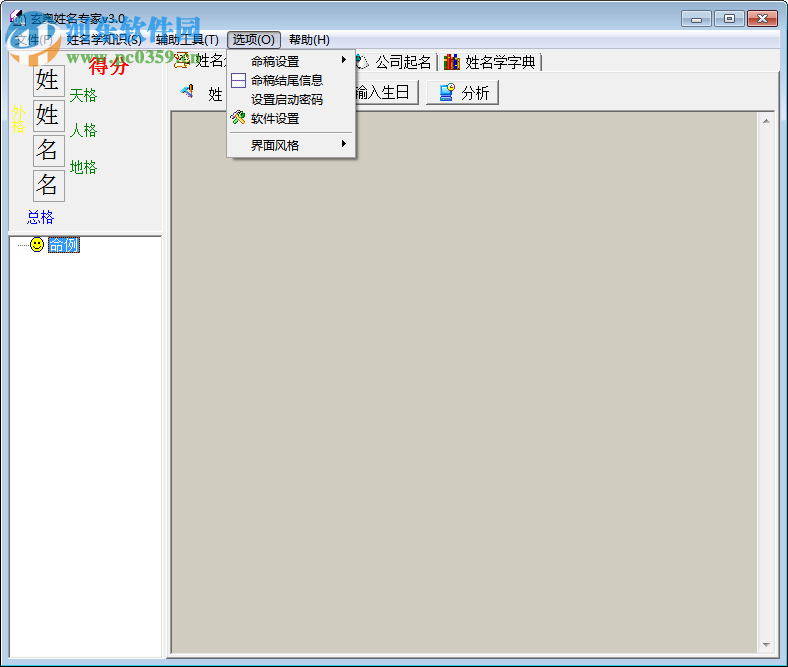Maximize the 玄奥姓名专家 window
This screenshot has width=788, height=667.
(x=729, y=19)
